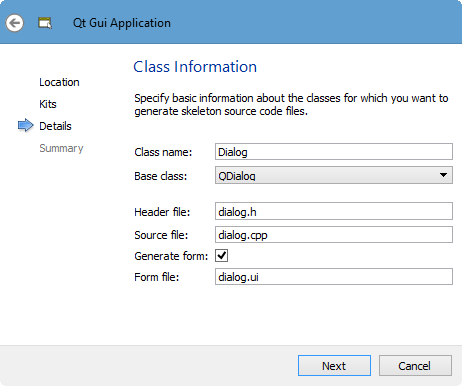Open the Base class dropdown arrow
This screenshot has height=386, width=462.
coord(443,175)
